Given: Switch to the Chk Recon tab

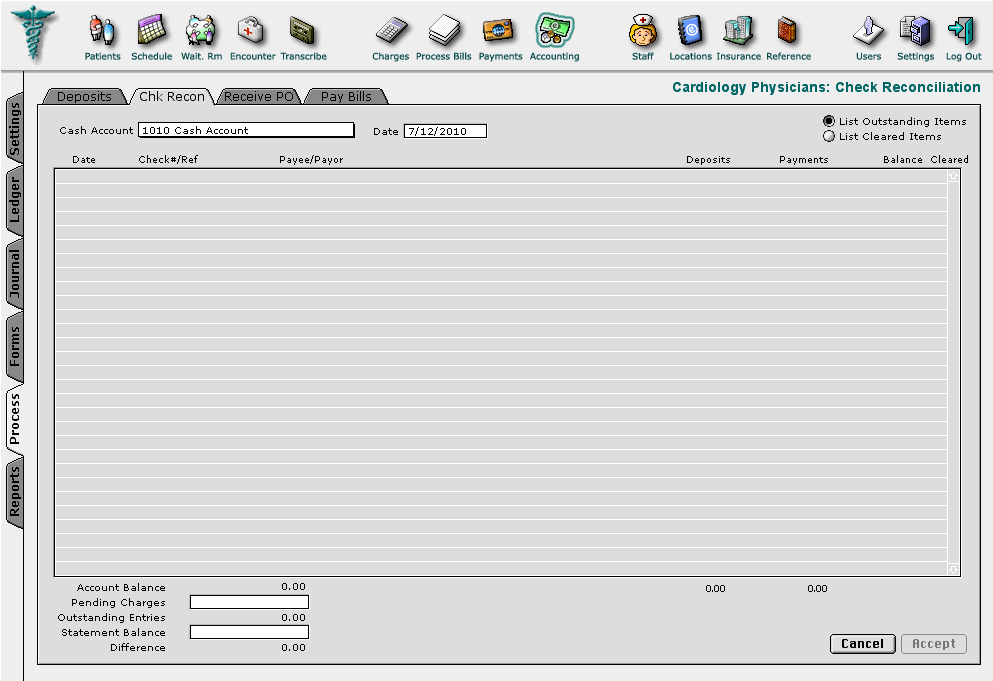Looking at the screenshot, I should pyautogui.click(x=172, y=96).
